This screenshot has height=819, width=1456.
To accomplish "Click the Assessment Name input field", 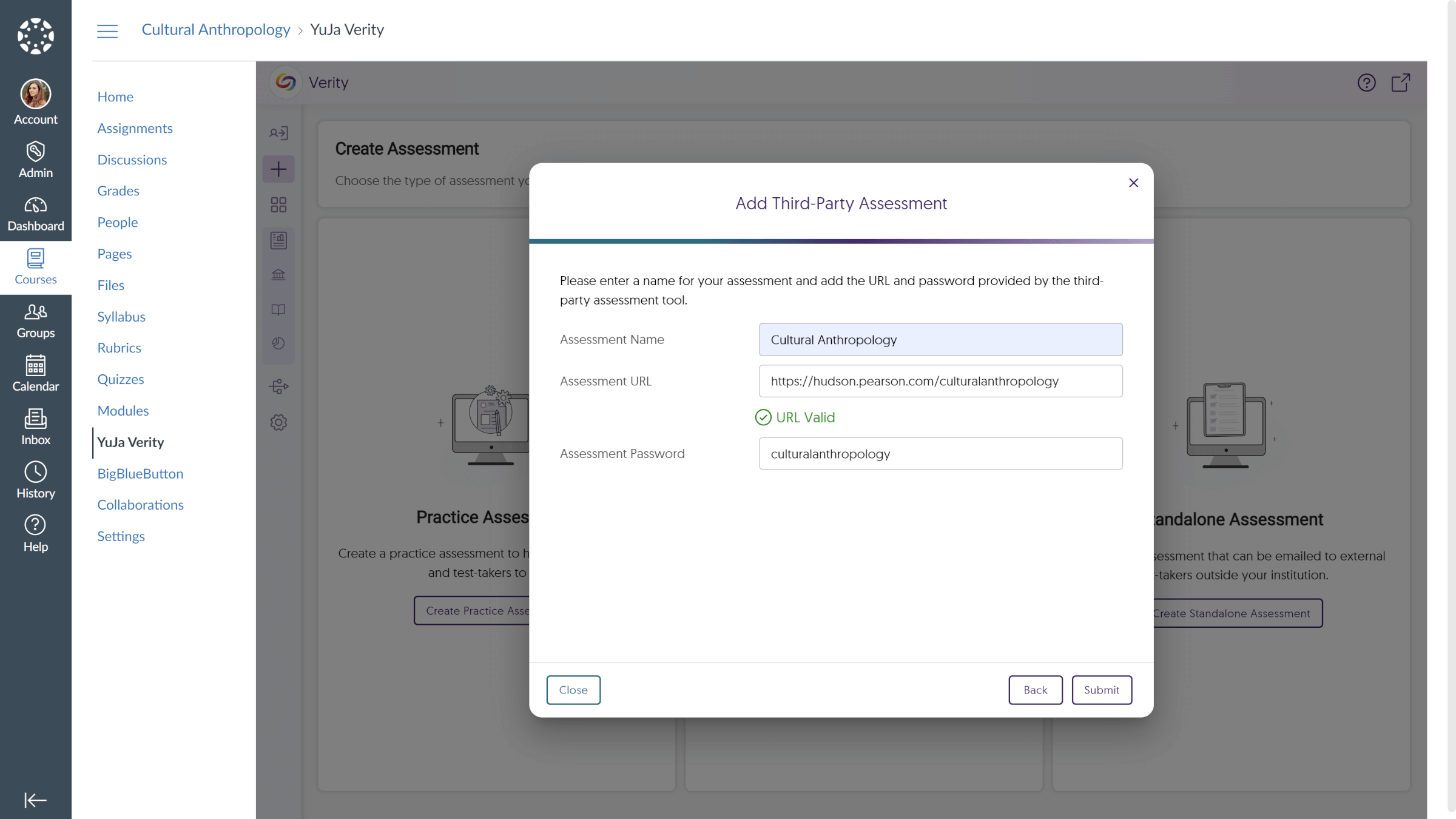I will (x=940, y=340).
